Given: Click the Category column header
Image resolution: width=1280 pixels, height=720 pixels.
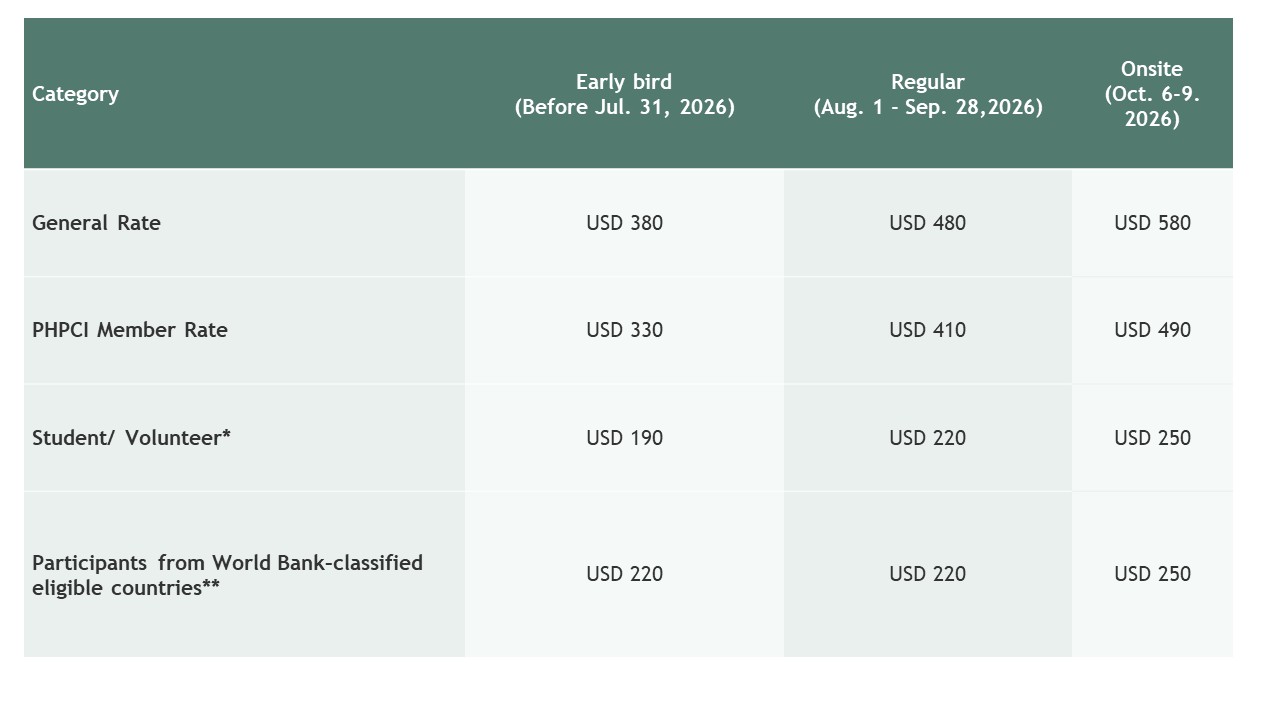Looking at the screenshot, I should pos(76,94).
